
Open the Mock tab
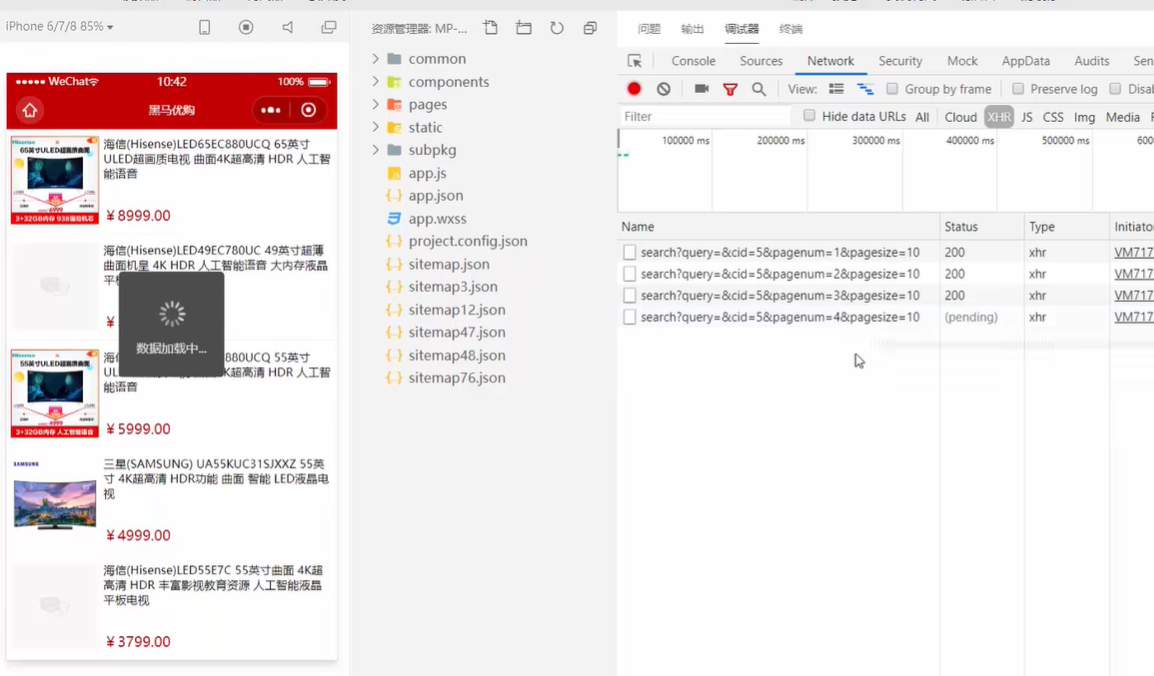pyautogui.click(x=962, y=61)
